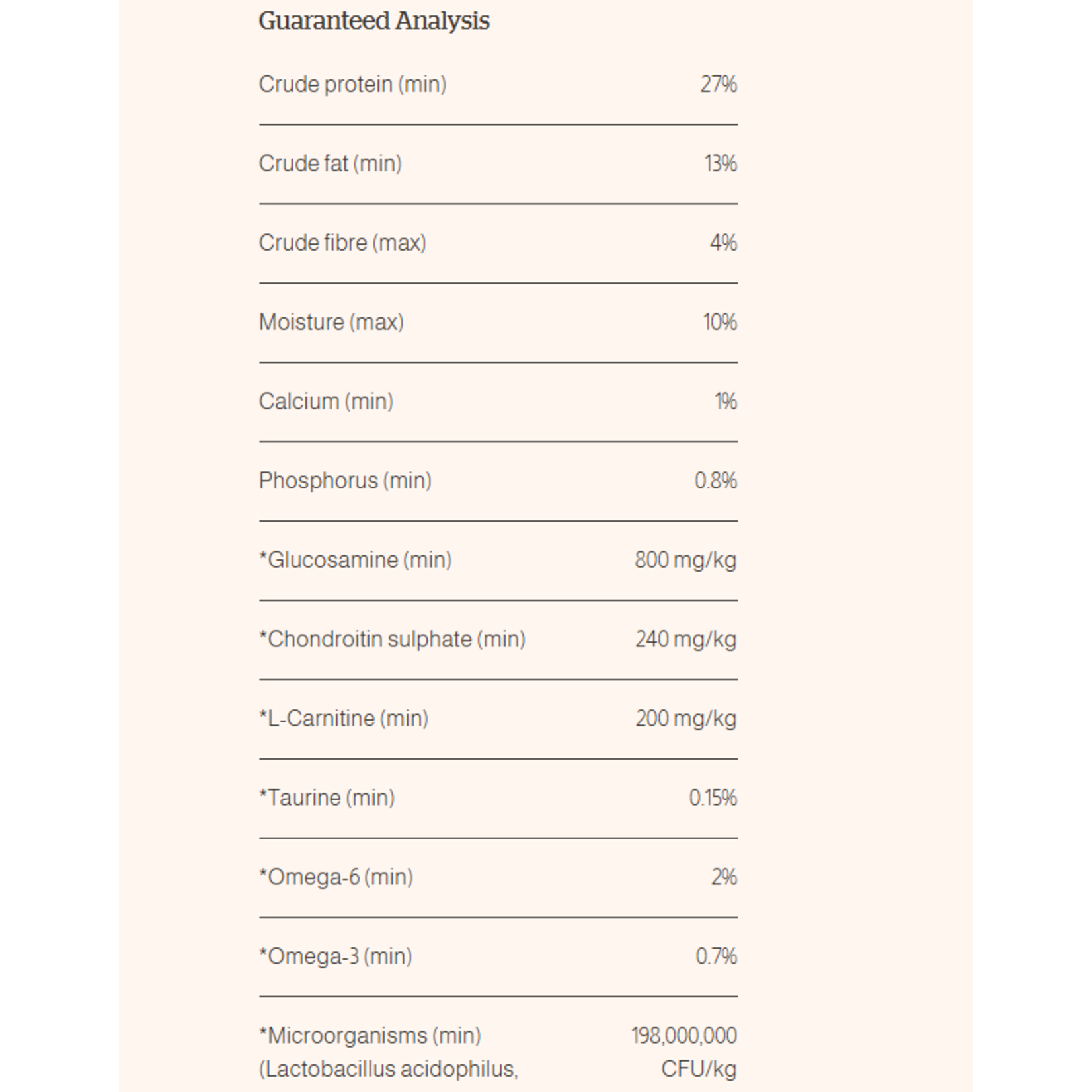Click the 27% crude protein value
This screenshot has width=1092, height=1092.
pyautogui.click(x=719, y=85)
